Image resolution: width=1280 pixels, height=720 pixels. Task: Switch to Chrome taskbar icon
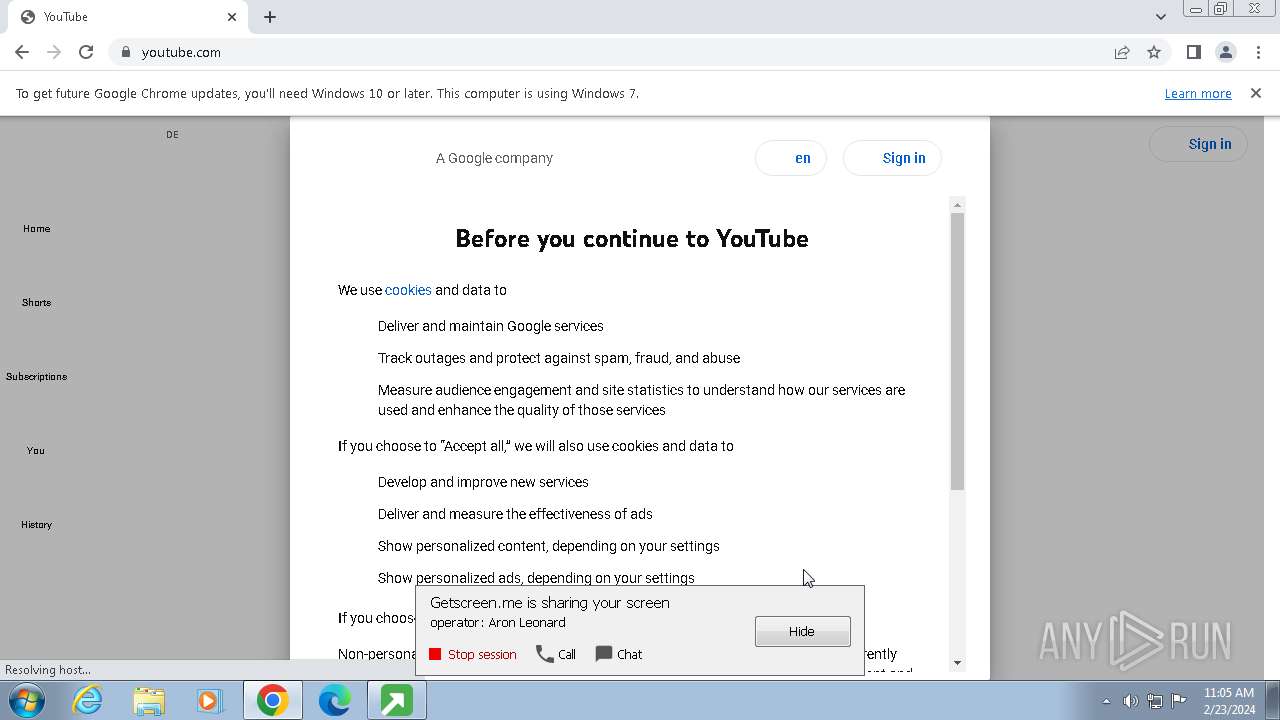tap(272, 700)
